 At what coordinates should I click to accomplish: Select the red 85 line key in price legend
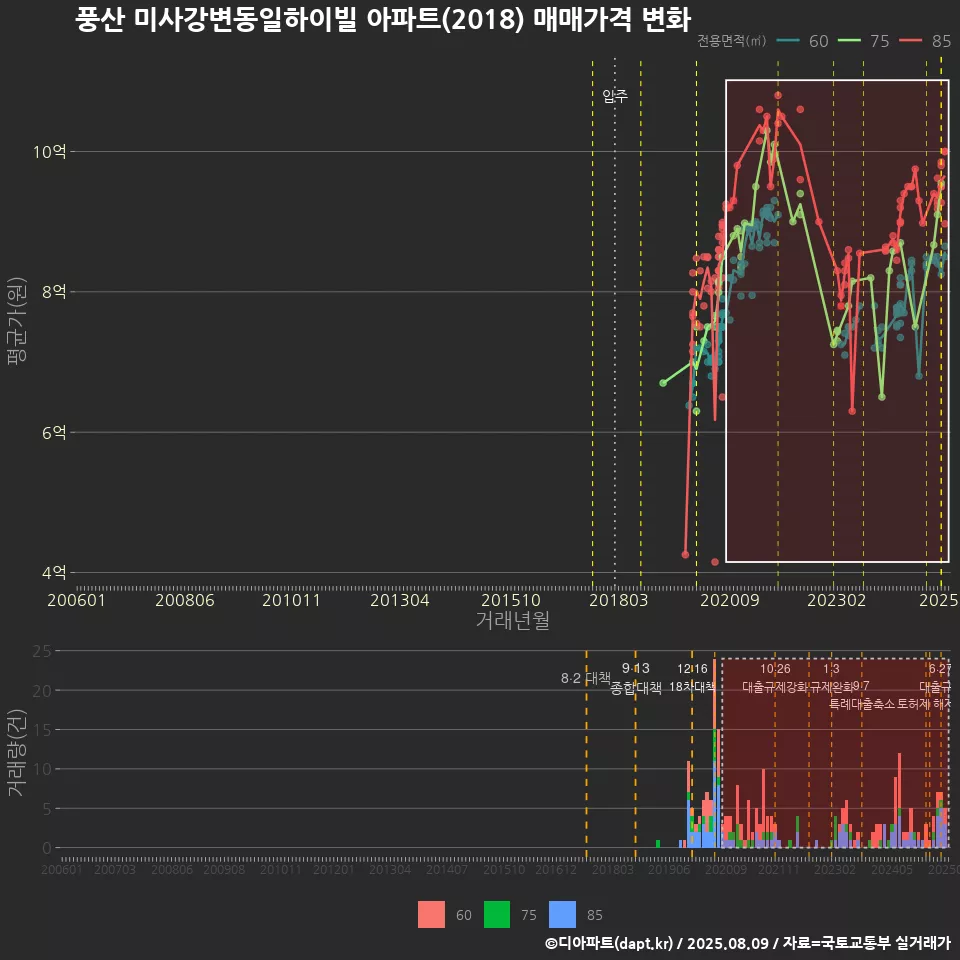pyautogui.click(x=910, y=41)
